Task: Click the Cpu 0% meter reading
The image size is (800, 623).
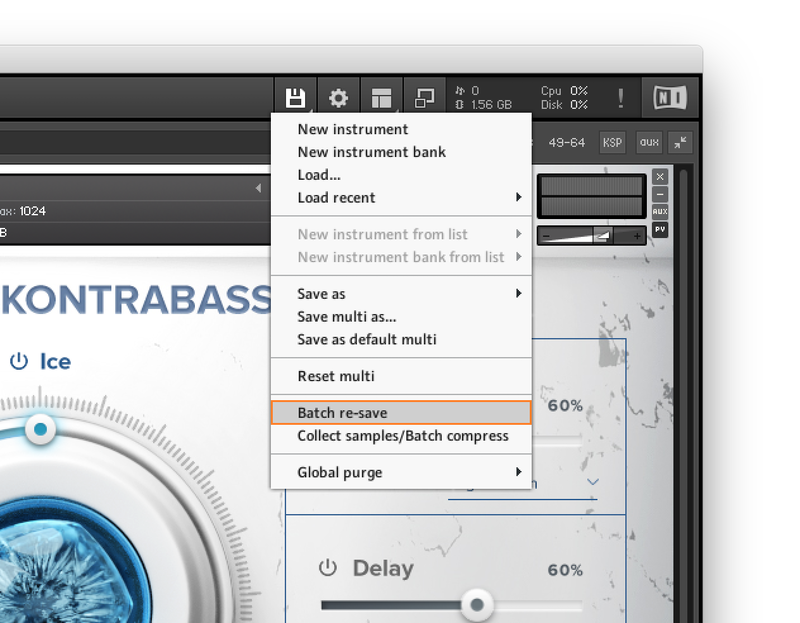Action: (x=564, y=91)
